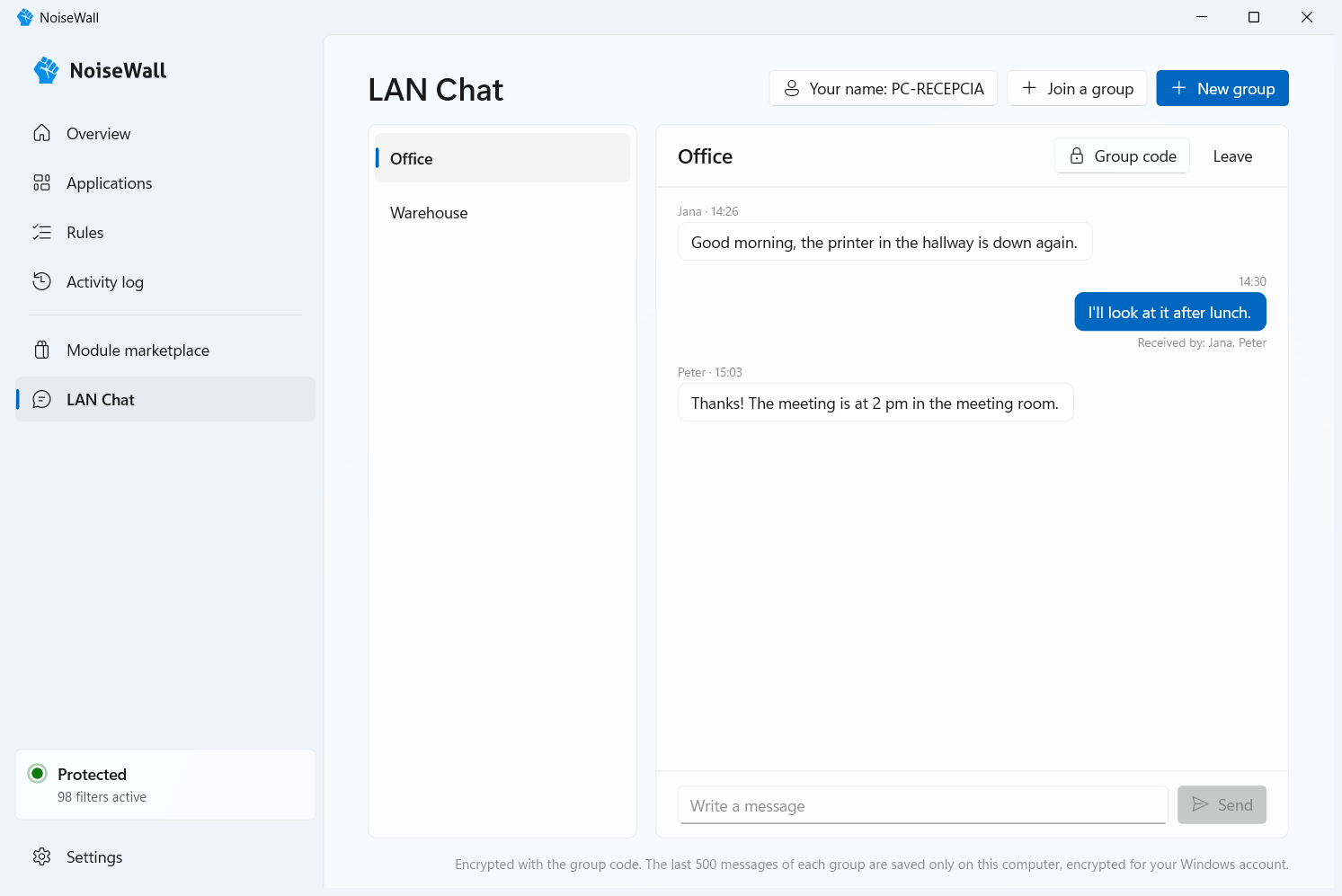The width and height of the screenshot is (1342, 896).
Task: Click the green Protected status indicator
Action: (38, 774)
